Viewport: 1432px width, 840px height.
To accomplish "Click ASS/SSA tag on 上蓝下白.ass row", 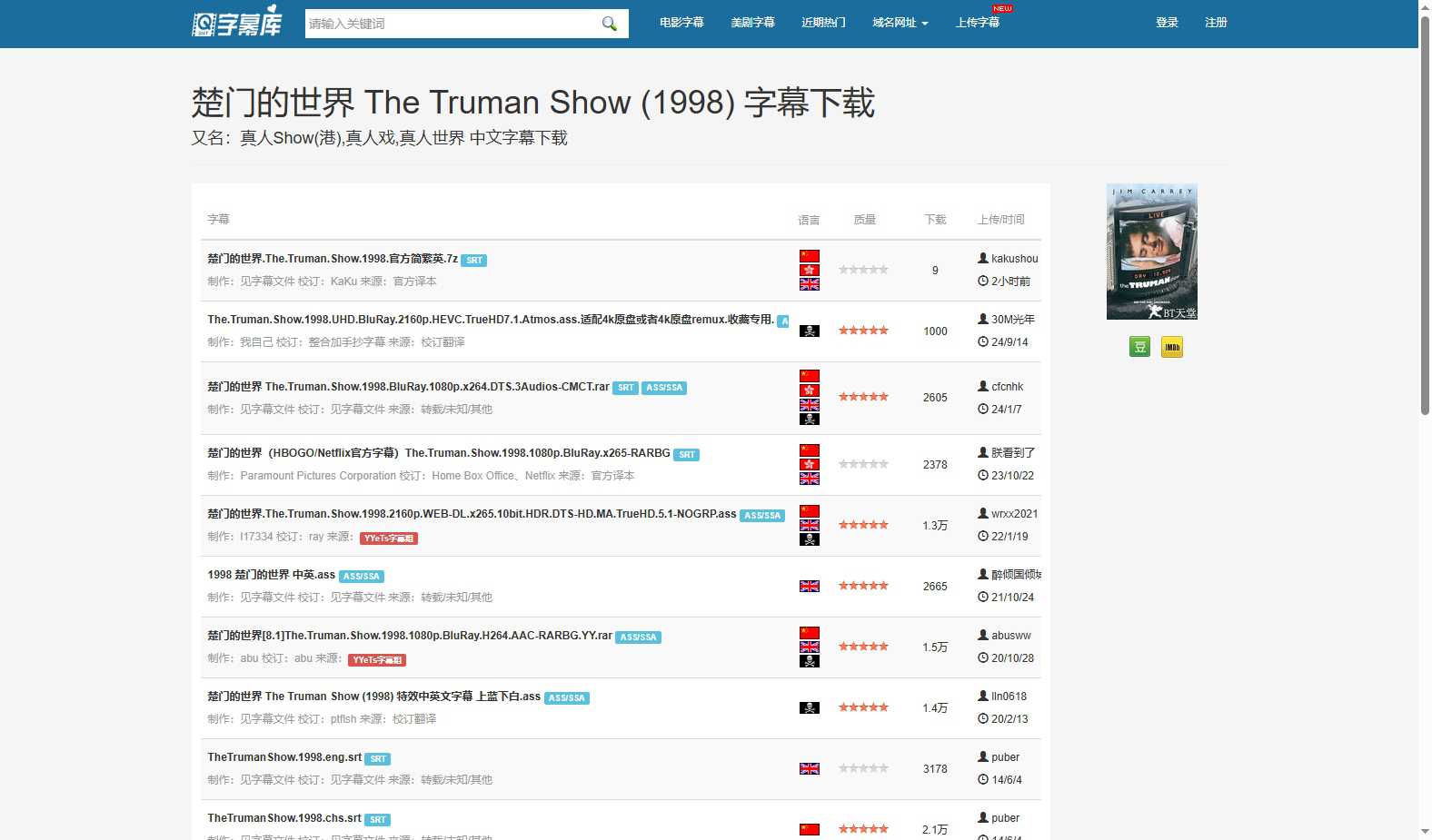I will tap(567, 698).
